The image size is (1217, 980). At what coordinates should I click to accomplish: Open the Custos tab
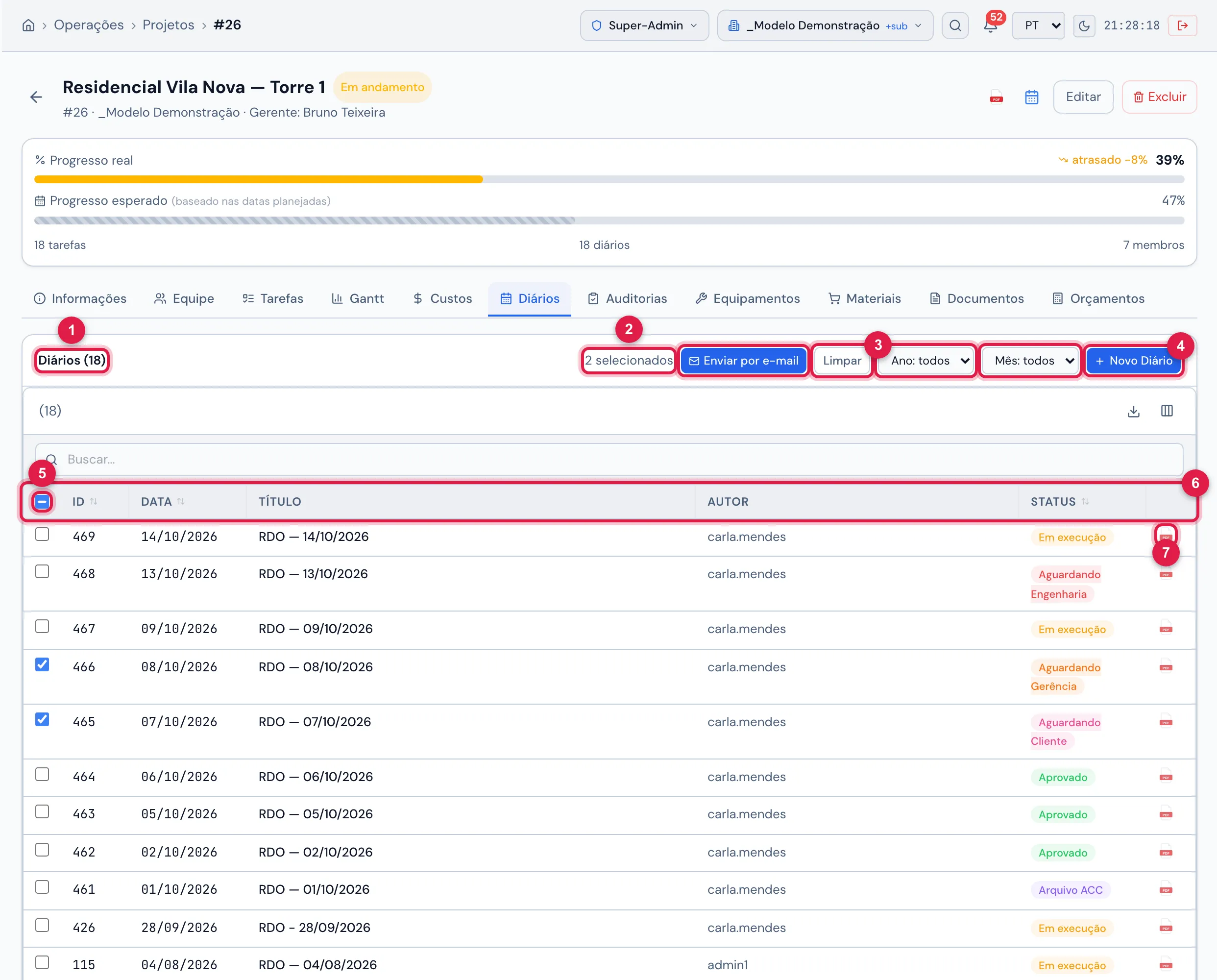click(x=442, y=298)
